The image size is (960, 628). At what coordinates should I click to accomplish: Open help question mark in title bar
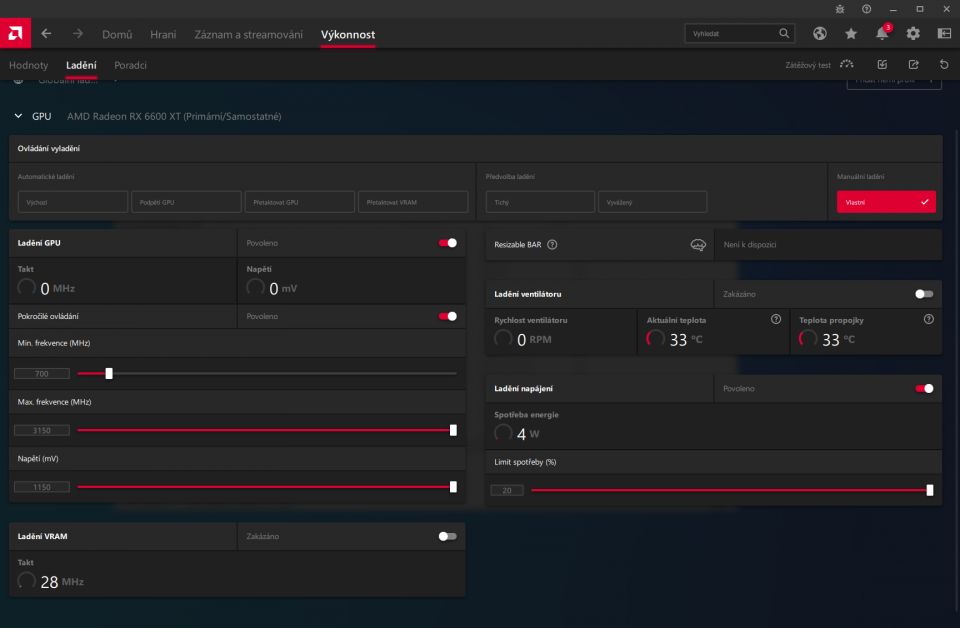click(866, 9)
